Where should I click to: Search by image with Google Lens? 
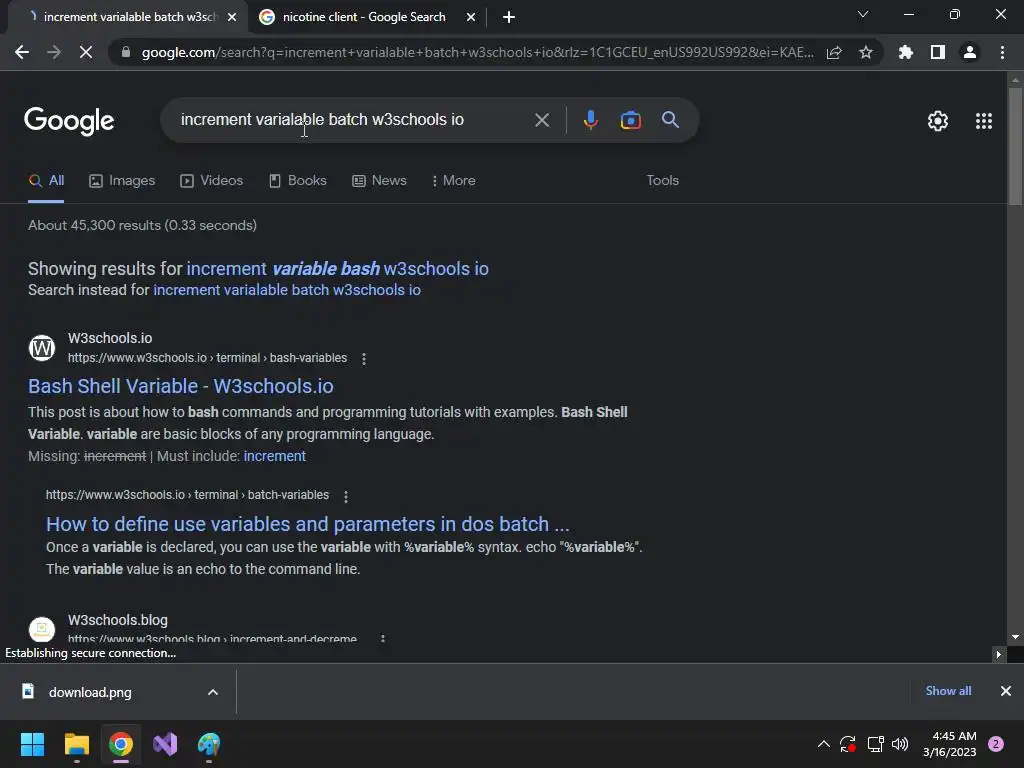tap(631, 120)
